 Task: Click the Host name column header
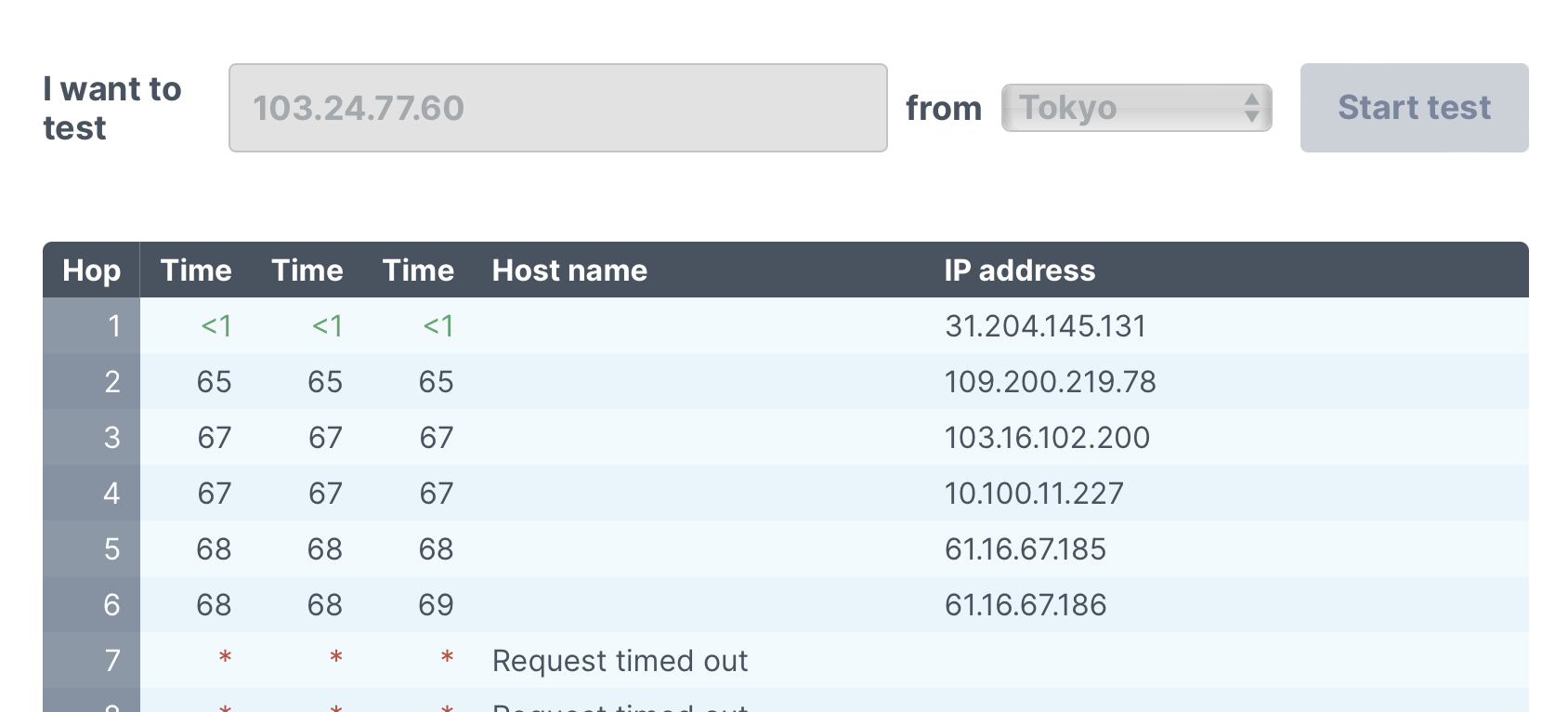[569, 270]
